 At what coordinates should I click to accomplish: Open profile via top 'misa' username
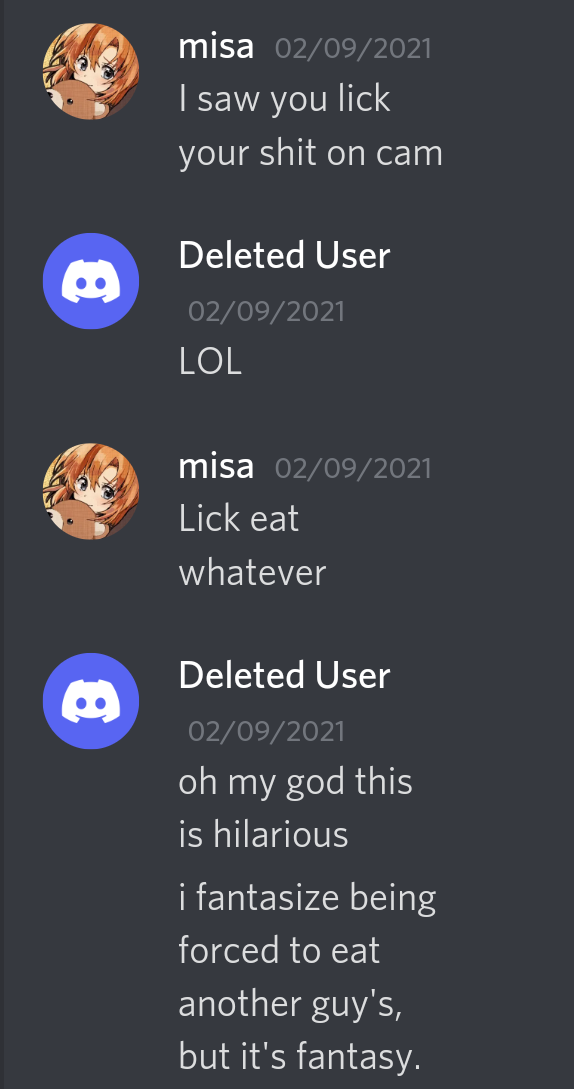tap(216, 47)
